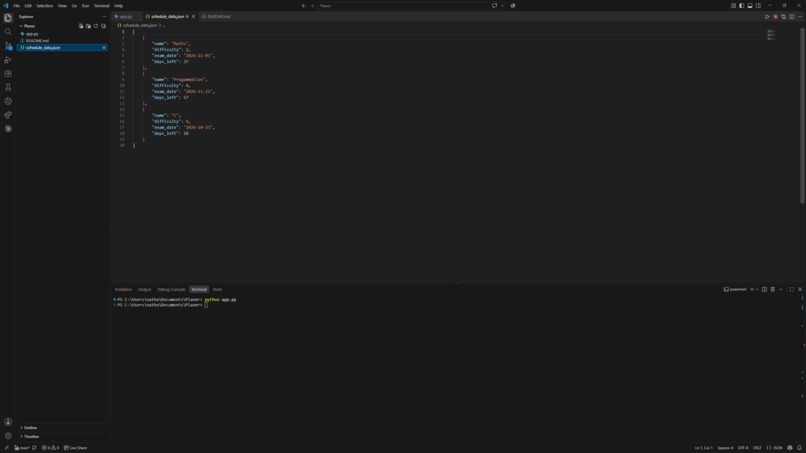Open notifications bell in status bar
This screenshot has width=806, height=453.
pyautogui.click(x=799, y=448)
